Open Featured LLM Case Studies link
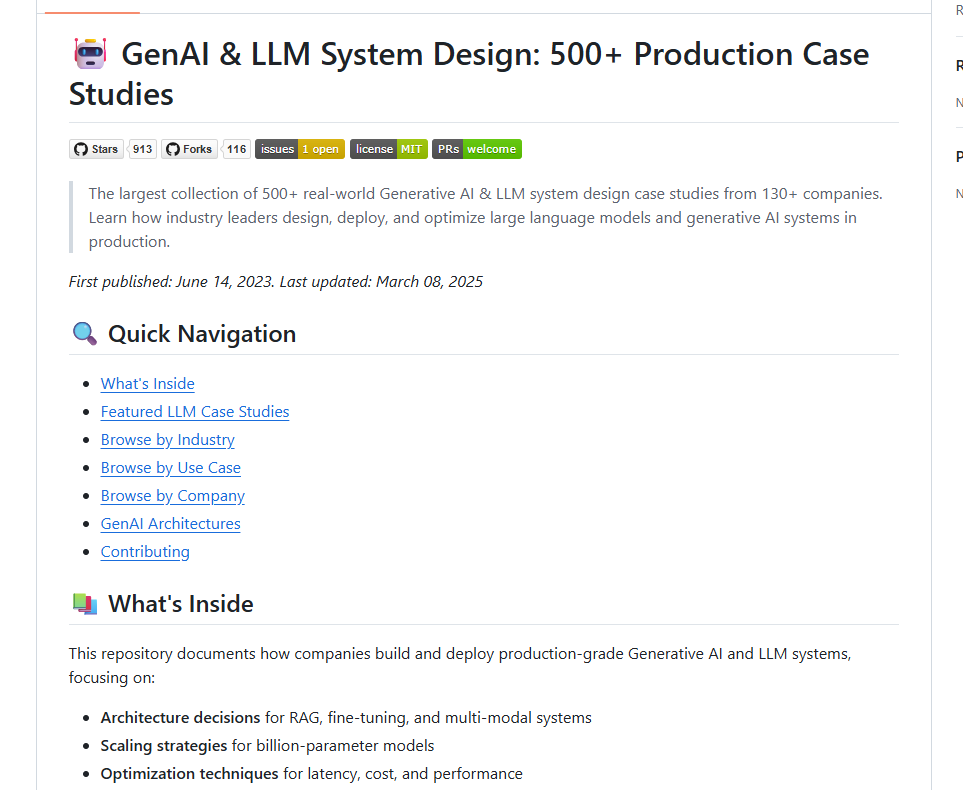The height and width of the screenshot is (790, 963). point(195,412)
